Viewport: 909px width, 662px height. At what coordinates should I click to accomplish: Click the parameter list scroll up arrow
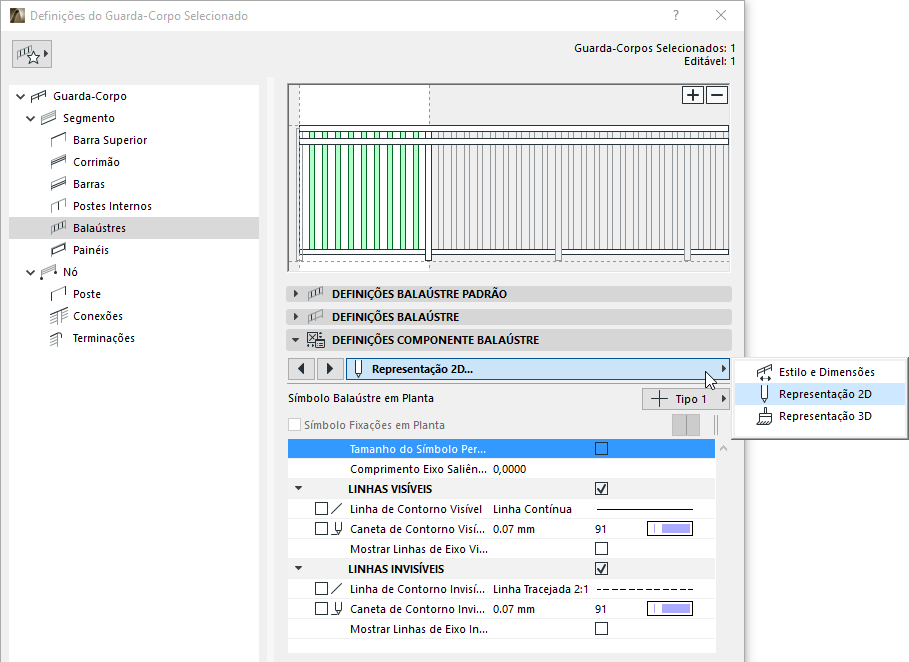coord(723,448)
